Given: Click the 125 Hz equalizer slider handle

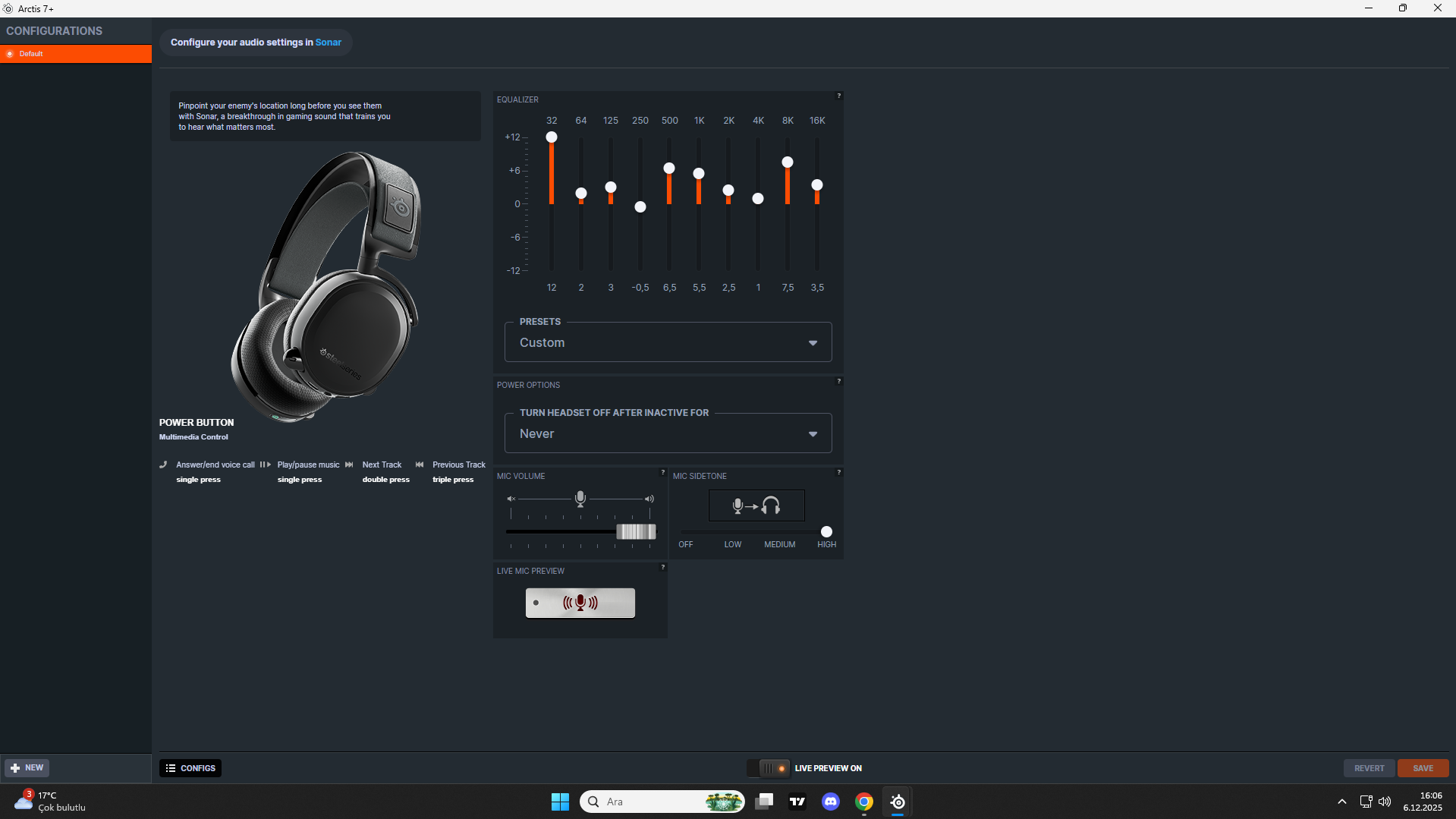Looking at the screenshot, I should point(611,187).
